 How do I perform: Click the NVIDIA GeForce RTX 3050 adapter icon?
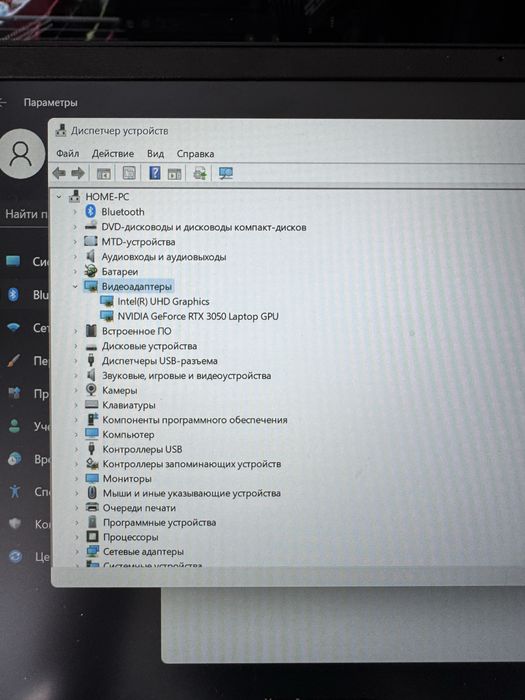point(107,316)
